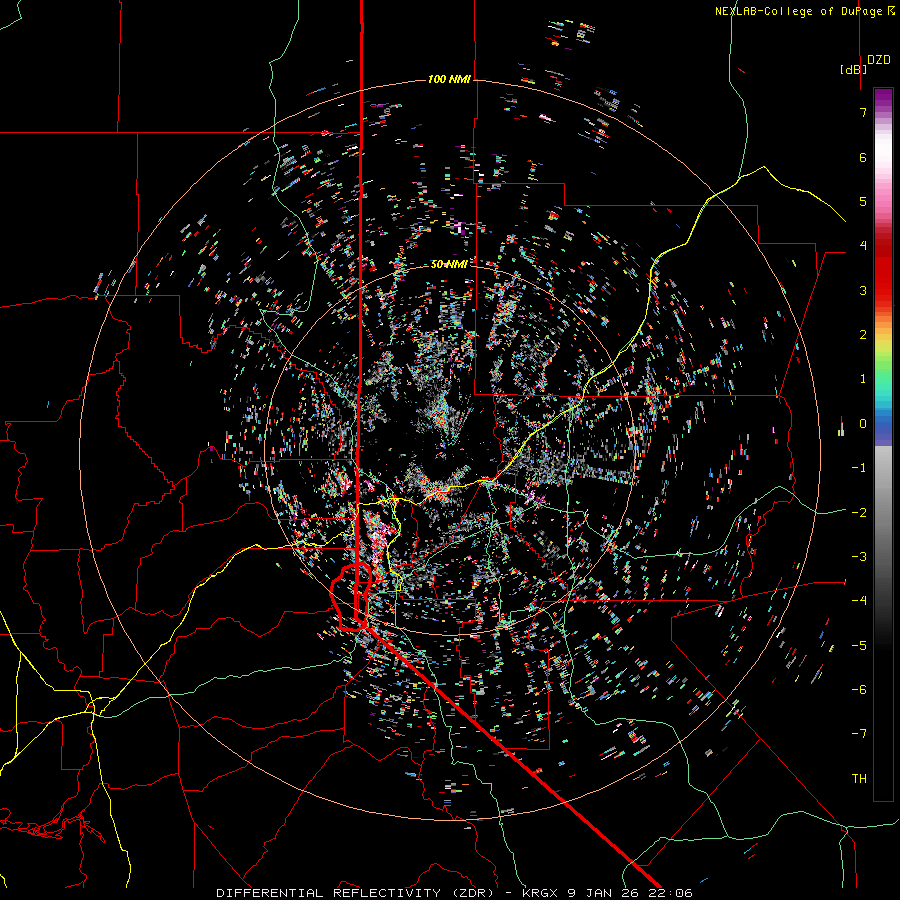Click the DZD legend title
Viewport: 900px width, 900px height.
879,60
